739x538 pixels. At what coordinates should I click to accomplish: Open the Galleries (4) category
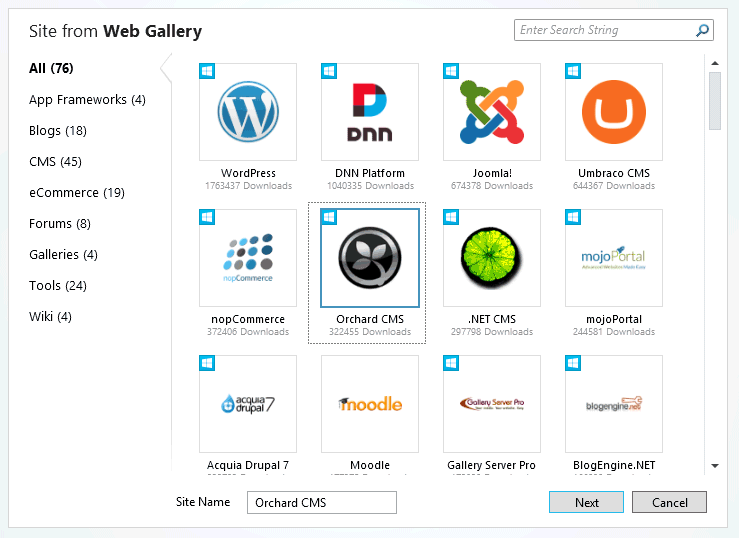click(x=63, y=254)
